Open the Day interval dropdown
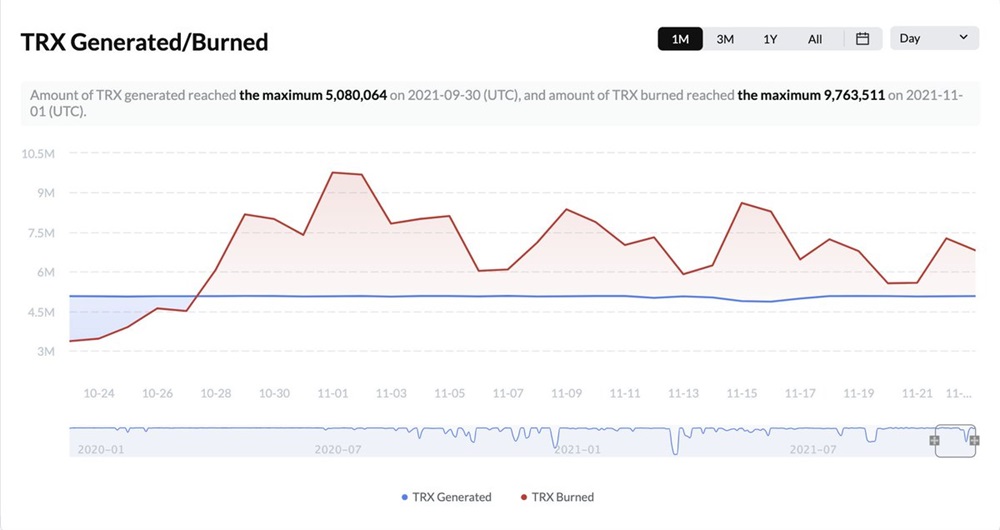 (x=934, y=38)
